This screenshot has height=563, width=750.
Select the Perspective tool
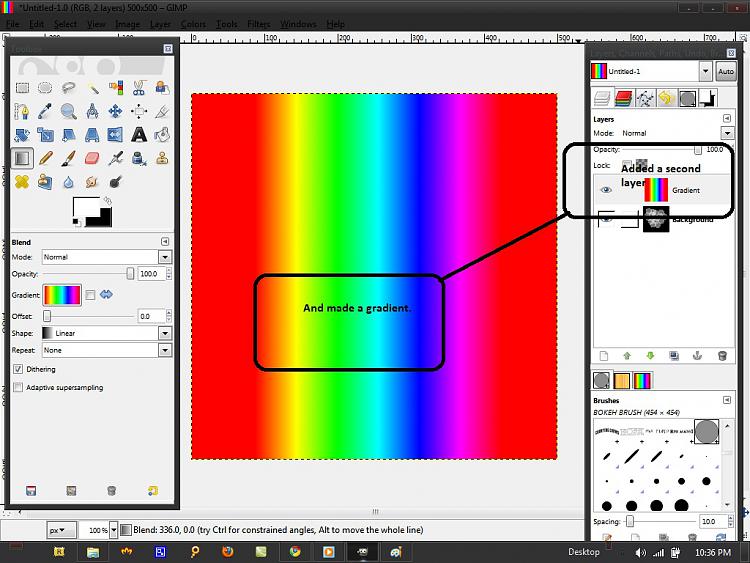point(92,135)
